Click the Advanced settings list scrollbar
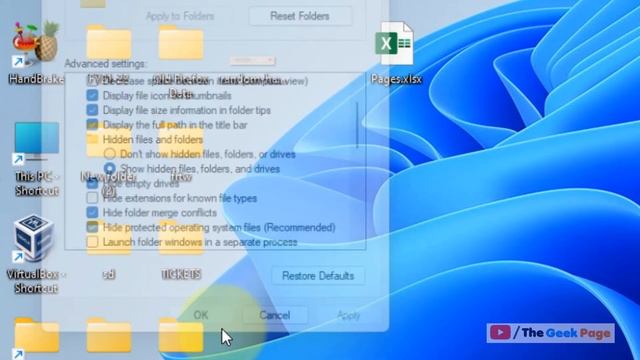Screen dimensions: 640x360 [x=358, y=125]
